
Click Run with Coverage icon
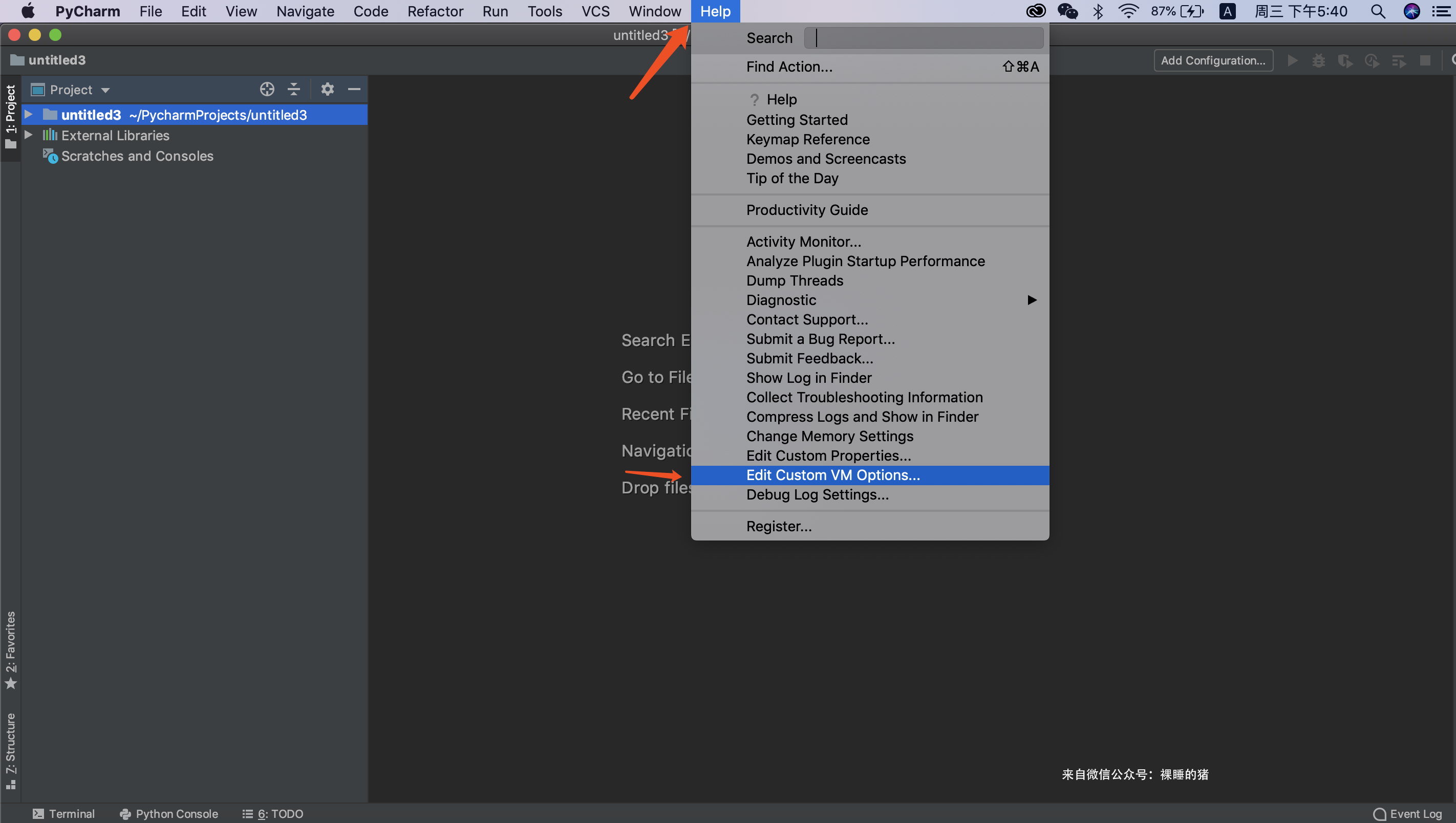click(x=1345, y=60)
